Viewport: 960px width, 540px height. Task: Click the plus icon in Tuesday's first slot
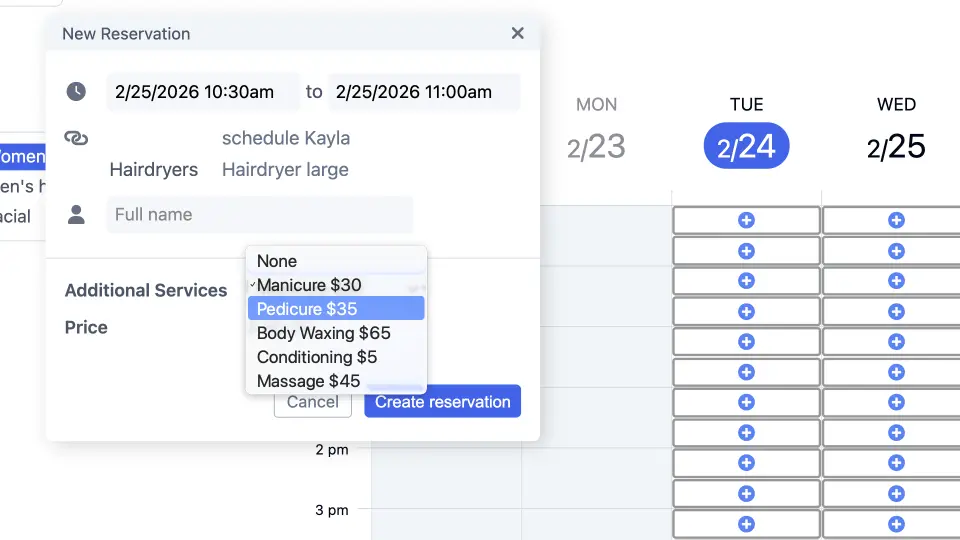tap(746, 220)
